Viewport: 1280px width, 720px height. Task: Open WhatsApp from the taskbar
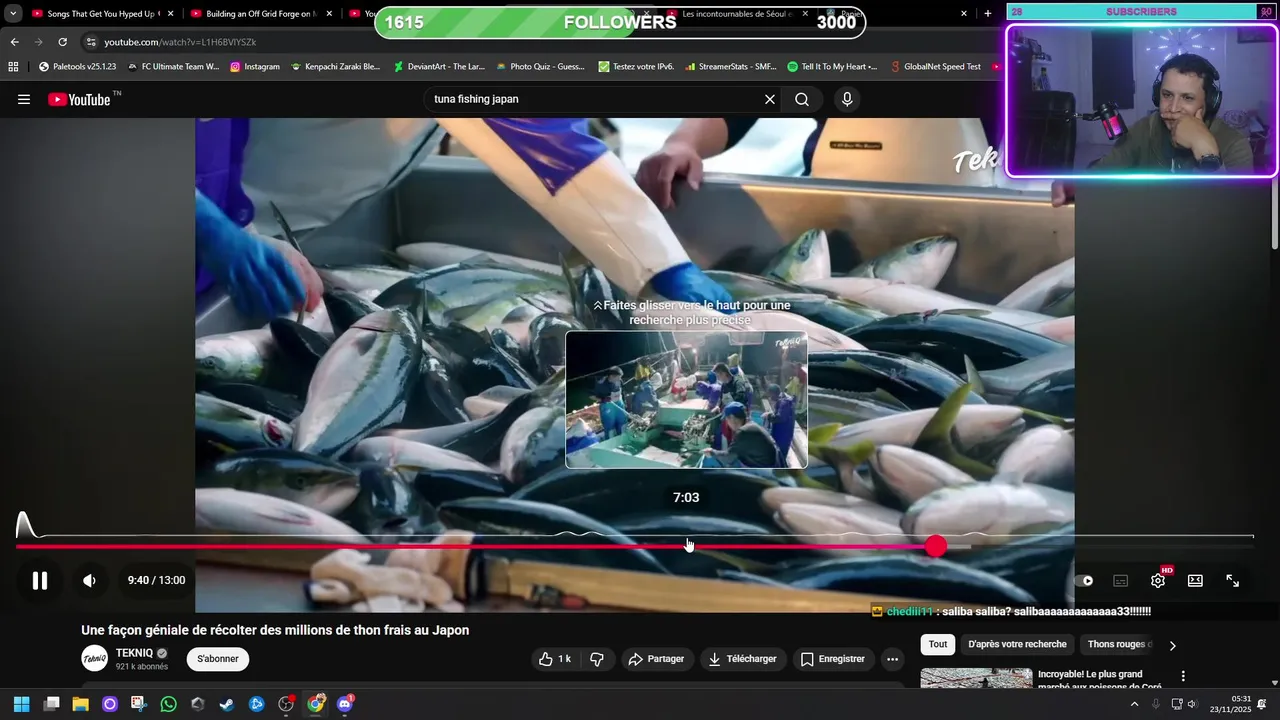click(x=168, y=704)
